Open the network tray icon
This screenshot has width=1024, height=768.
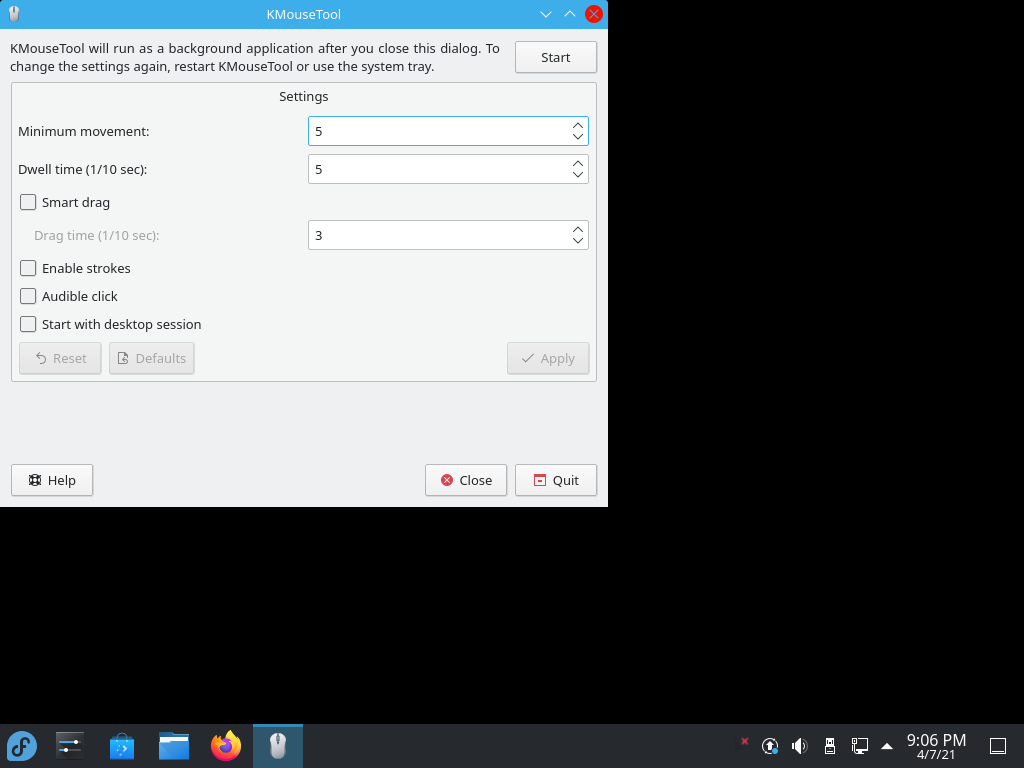[859, 746]
